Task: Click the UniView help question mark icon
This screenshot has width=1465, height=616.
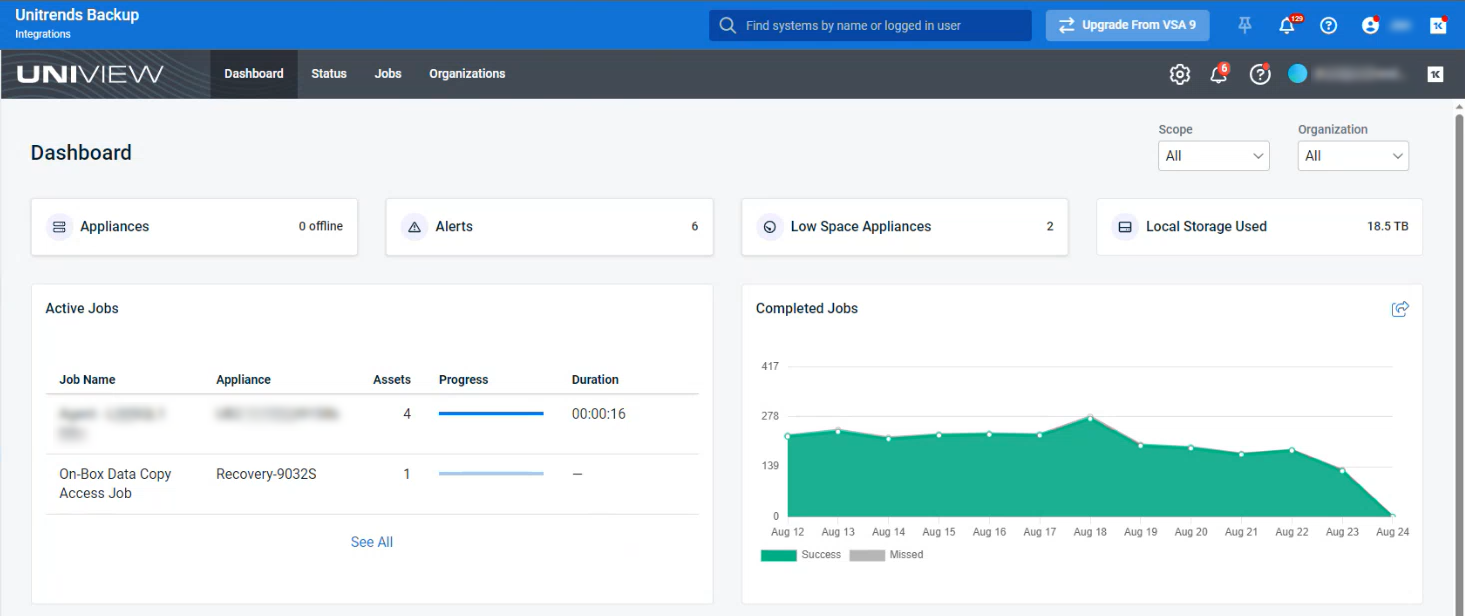Action: pos(1260,74)
